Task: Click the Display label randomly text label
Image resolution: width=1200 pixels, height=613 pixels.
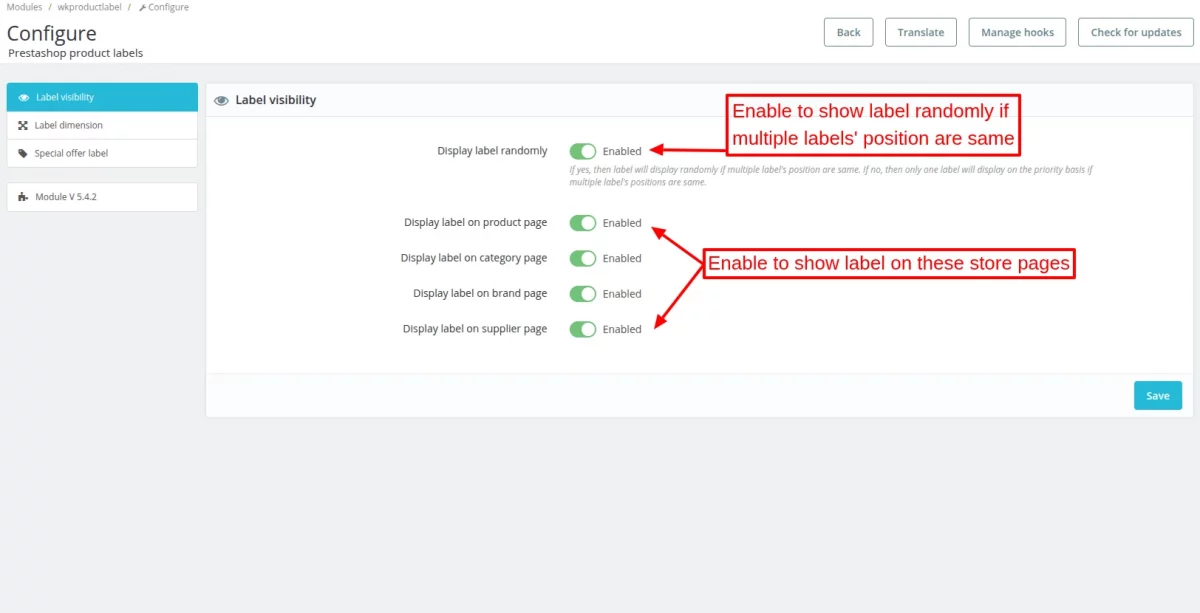Action: pyautogui.click(x=492, y=151)
